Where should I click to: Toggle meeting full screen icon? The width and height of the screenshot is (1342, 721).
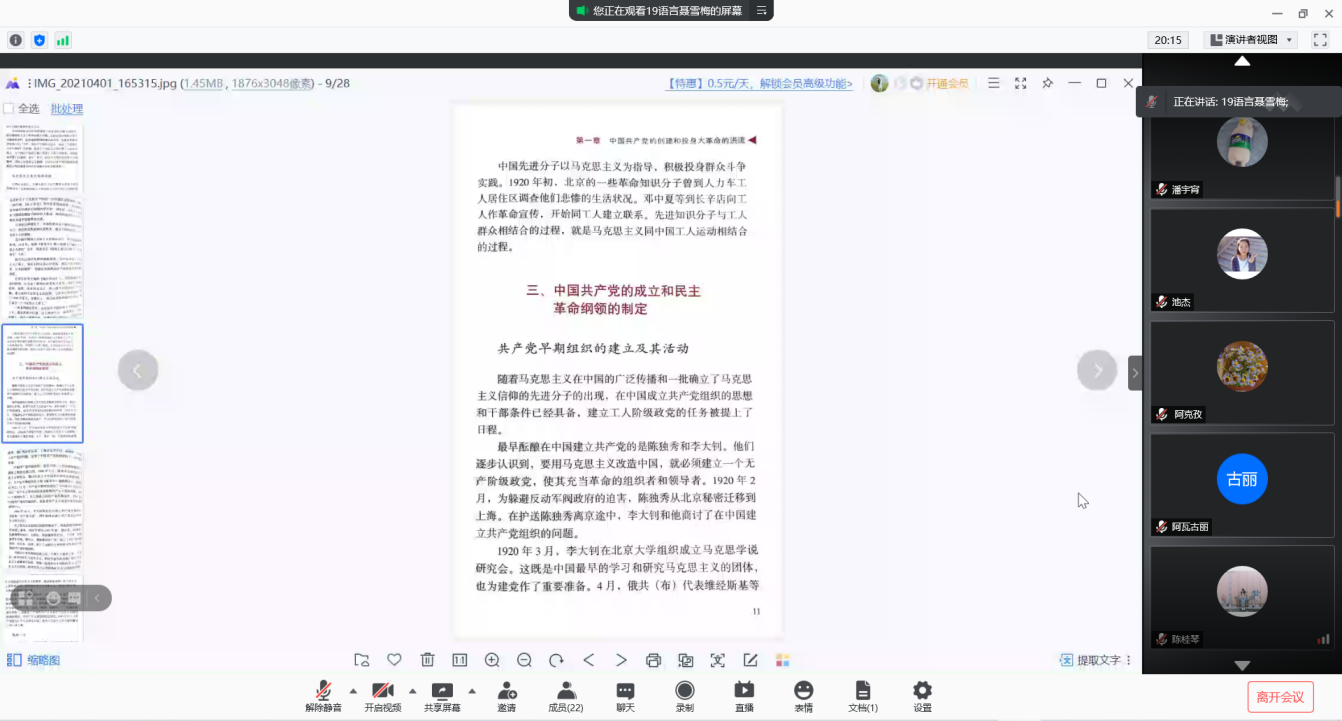(x=1319, y=40)
